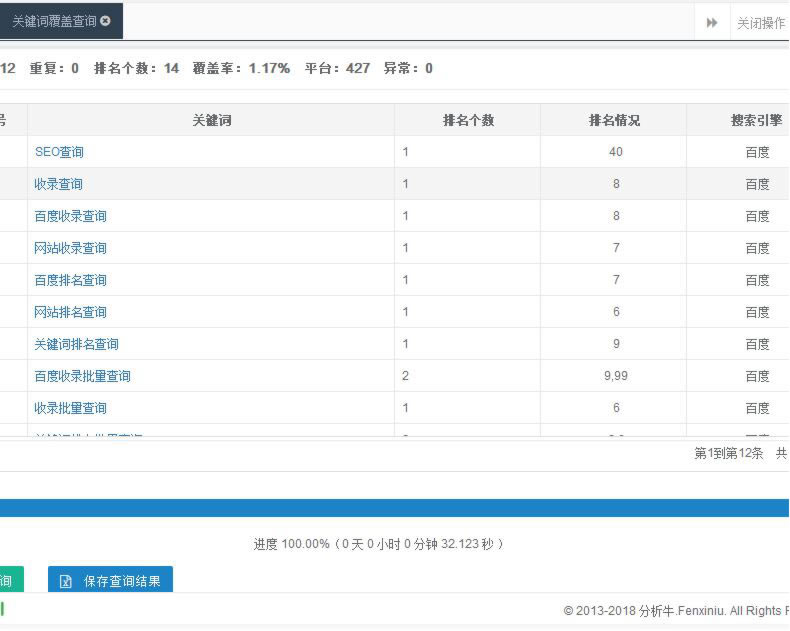Sort by the 关键词 column header
This screenshot has width=790, height=631.
pos(211,120)
